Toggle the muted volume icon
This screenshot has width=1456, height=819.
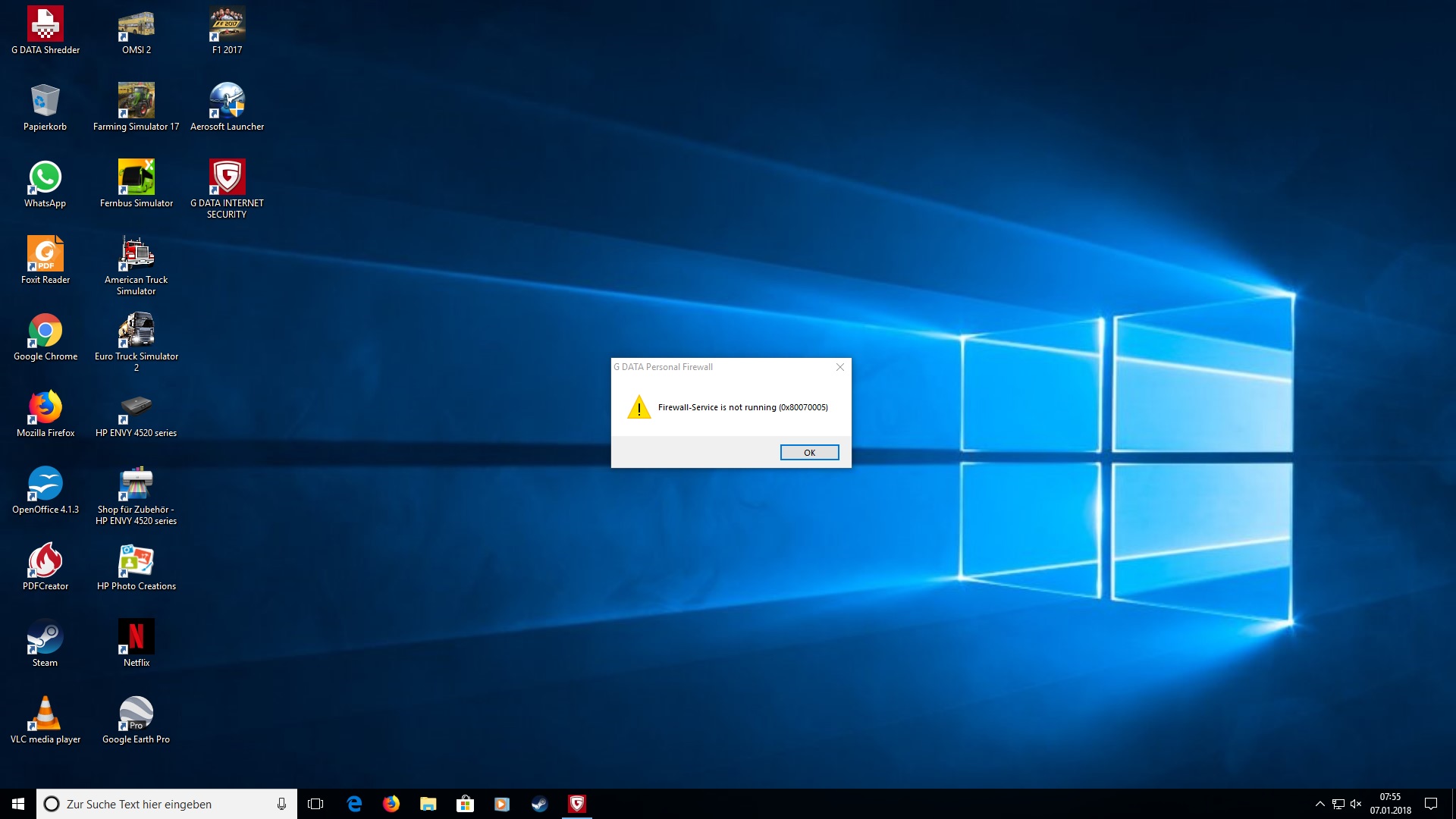[x=1356, y=804]
